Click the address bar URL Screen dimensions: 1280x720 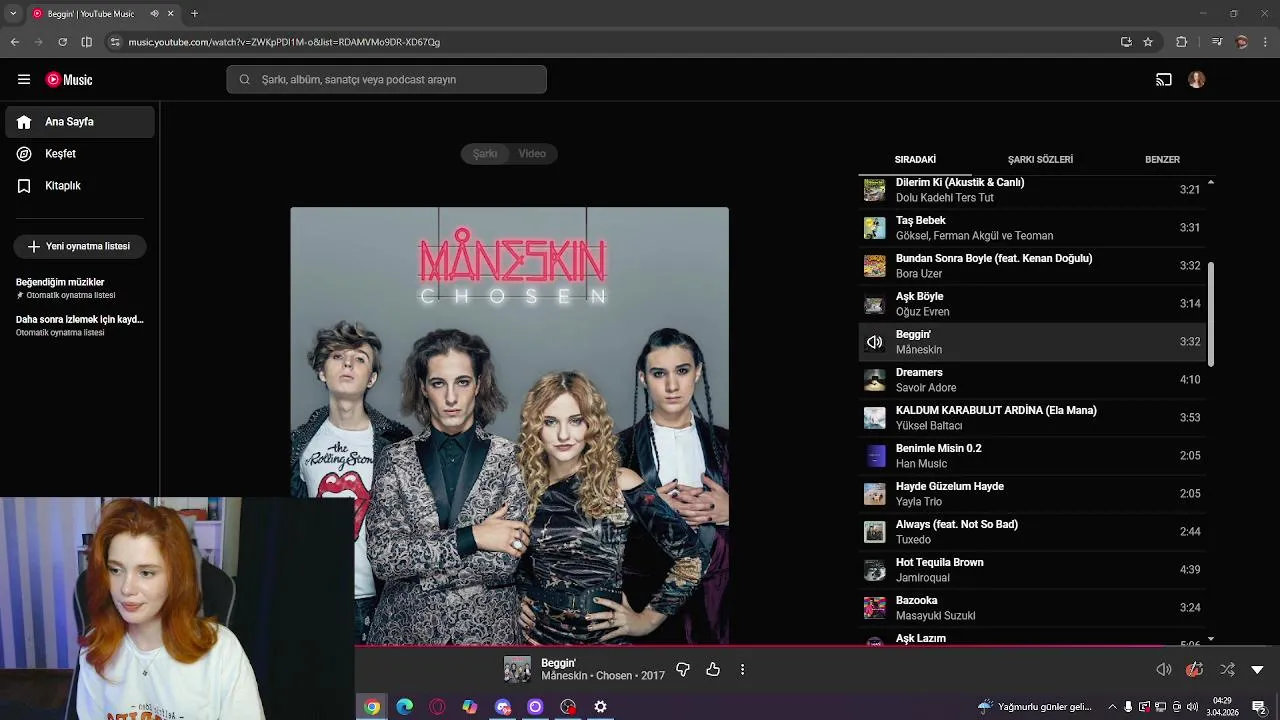click(284, 42)
